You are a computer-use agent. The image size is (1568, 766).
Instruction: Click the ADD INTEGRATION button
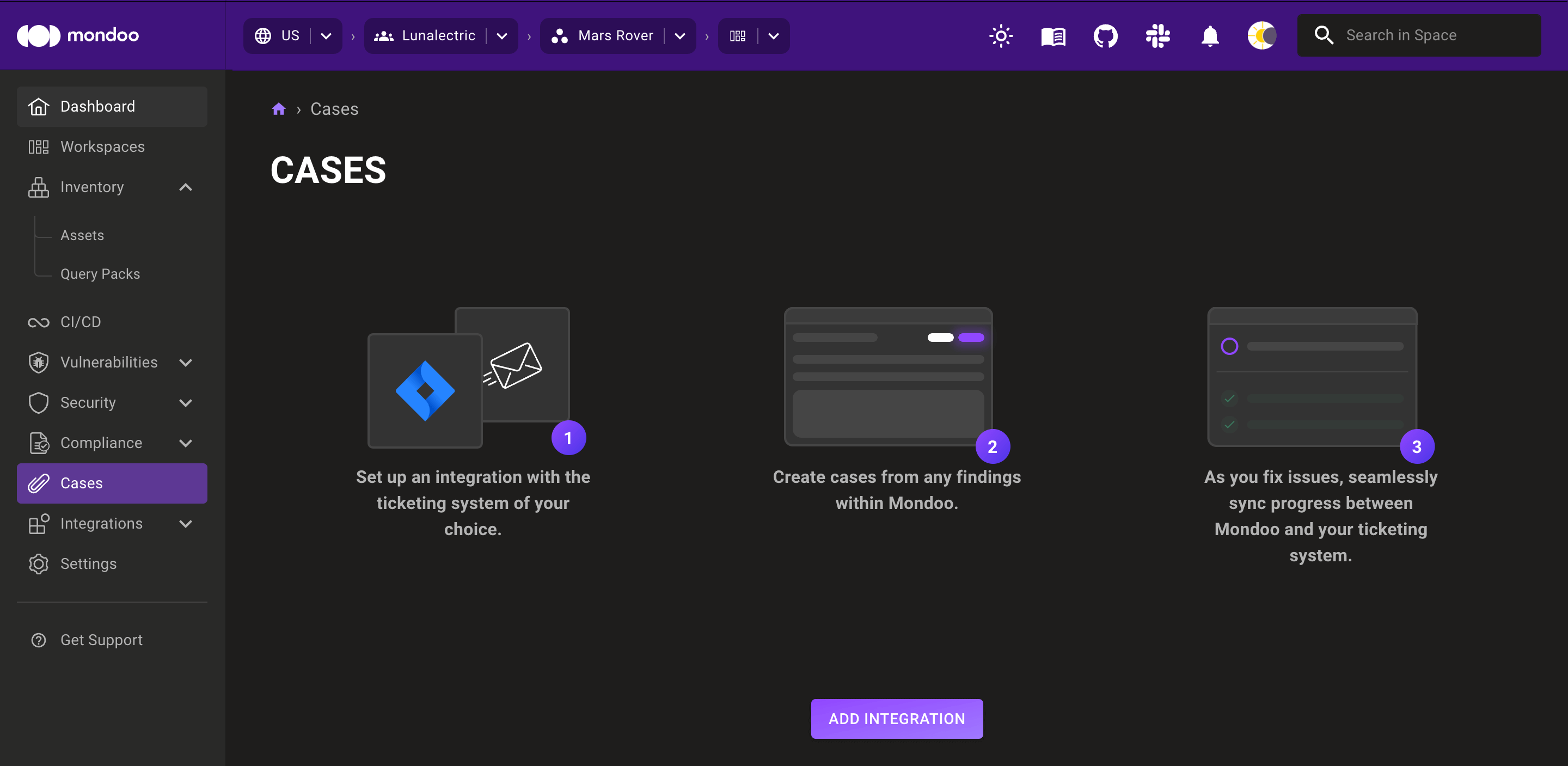click(897, 719)
